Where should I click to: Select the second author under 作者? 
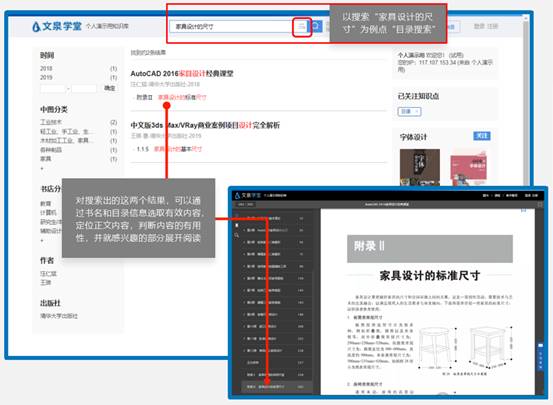(x=45, y=282)
